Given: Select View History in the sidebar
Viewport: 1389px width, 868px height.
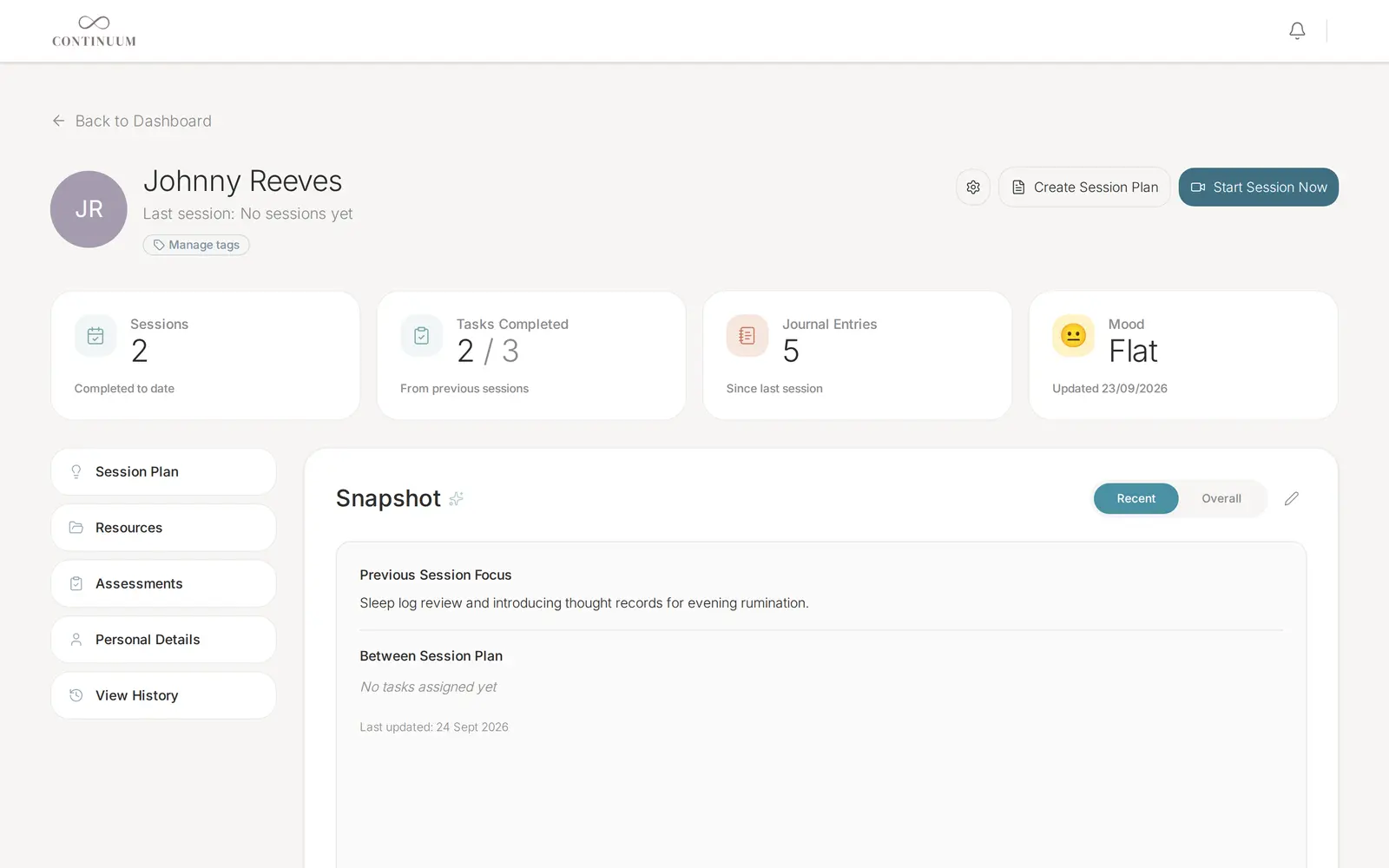Looking at the screenshot, I should [x=164, y=695].
